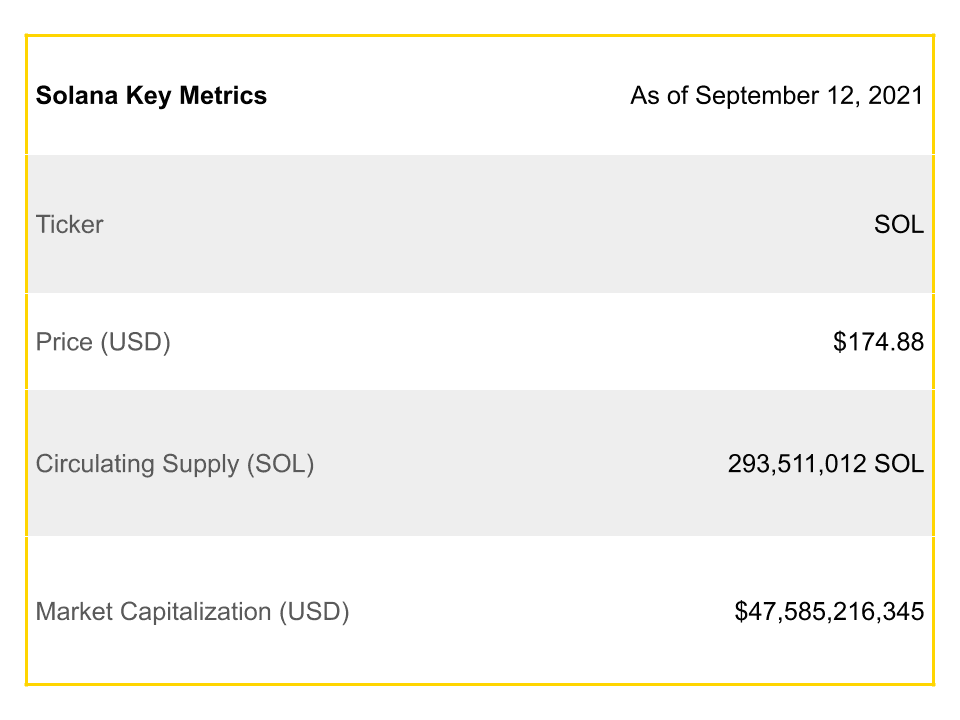Select the $47,585,216,345 market cap value
This screenshot has height=720, width=960.
829,612
